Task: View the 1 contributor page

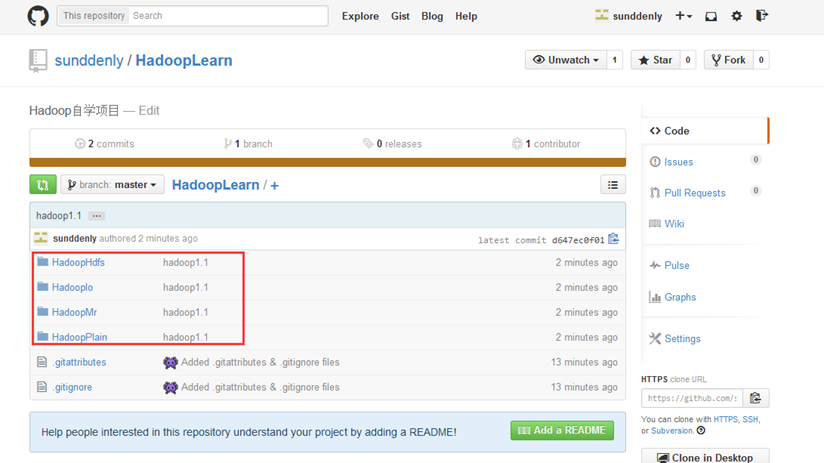Action: pos(546,143)
